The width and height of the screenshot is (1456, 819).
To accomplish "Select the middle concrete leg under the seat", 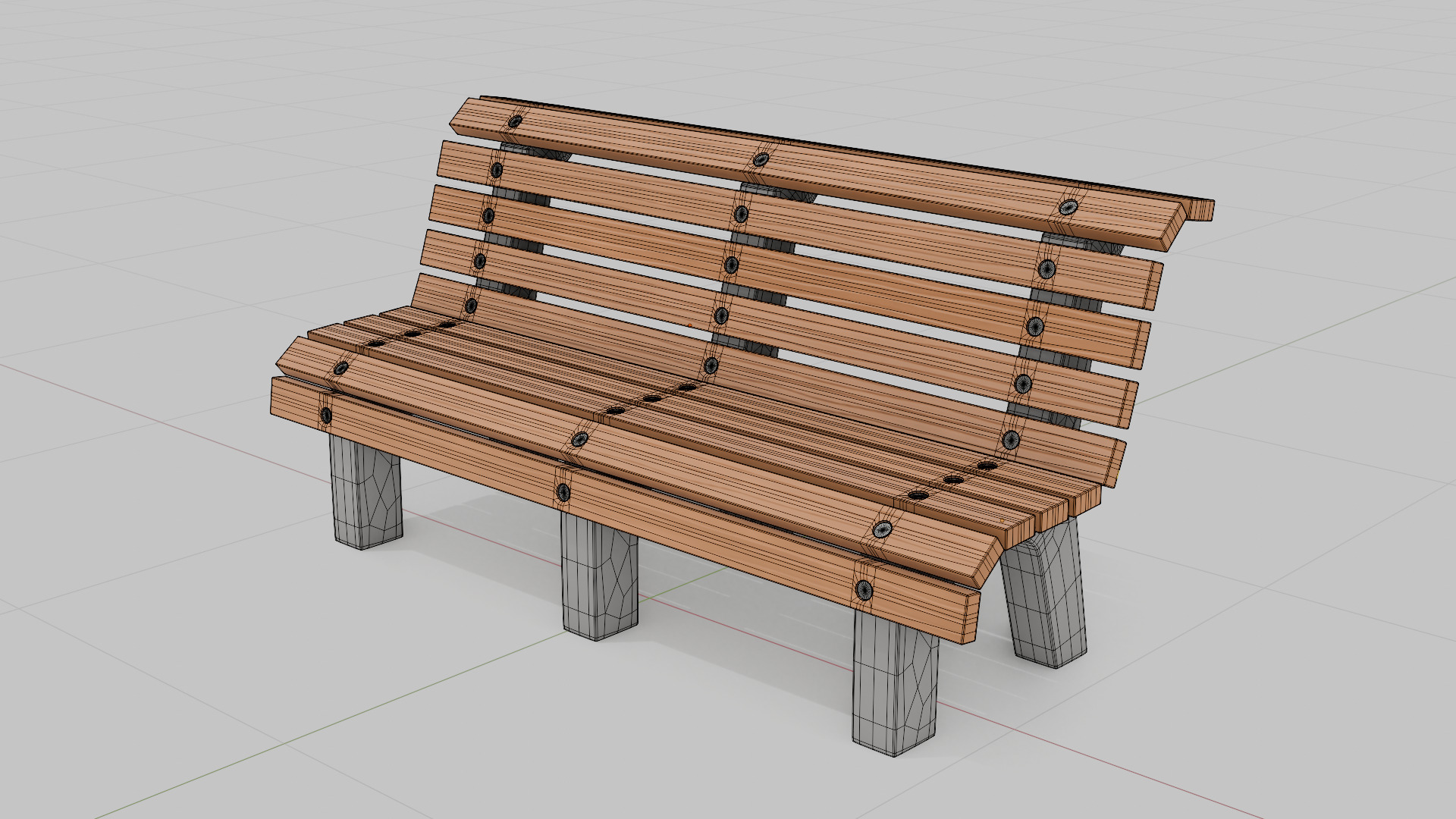I will click(x=599, y=574).
